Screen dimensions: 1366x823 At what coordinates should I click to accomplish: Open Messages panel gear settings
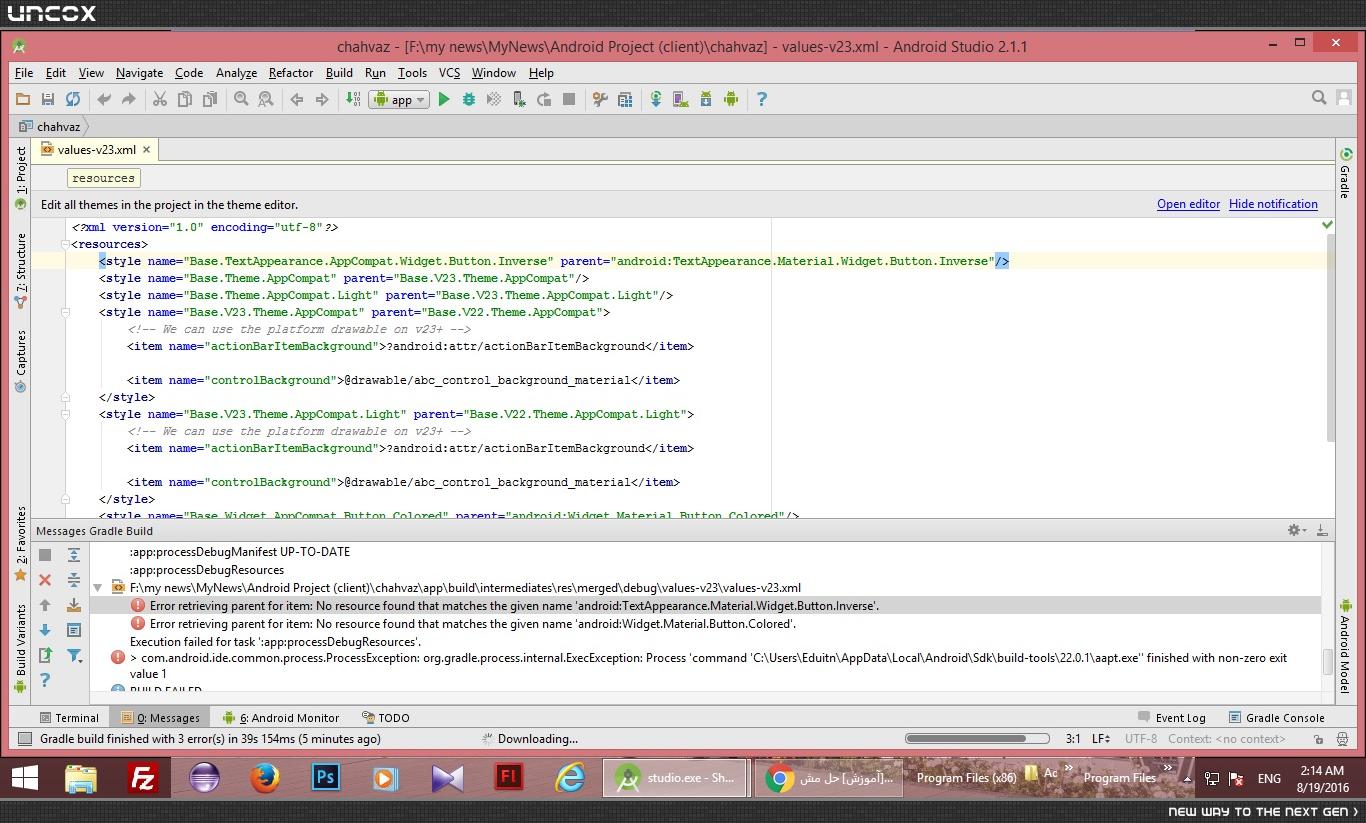pos(1295,531)
